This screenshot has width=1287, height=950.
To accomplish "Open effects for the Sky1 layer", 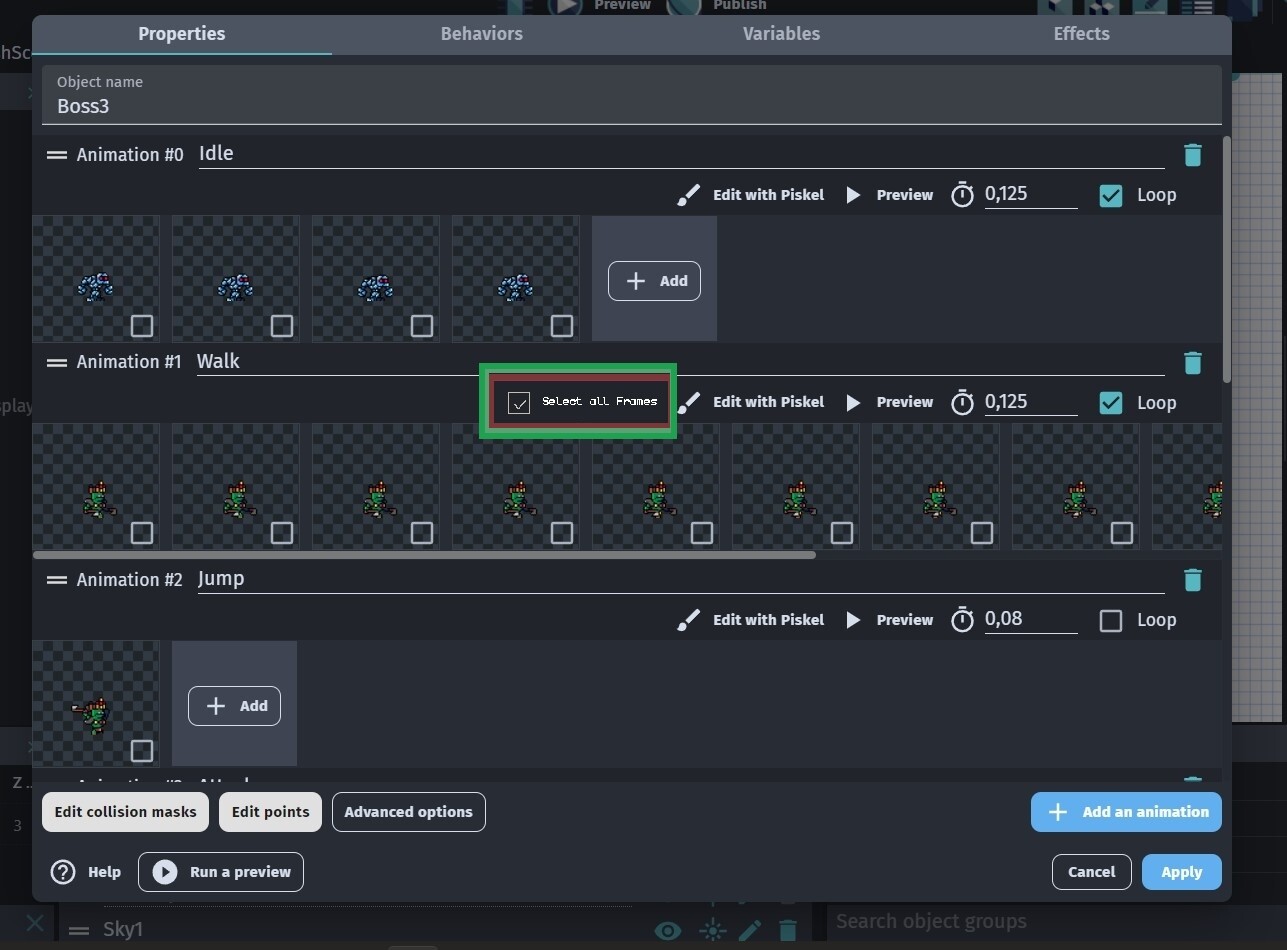I will click(711, 930).
